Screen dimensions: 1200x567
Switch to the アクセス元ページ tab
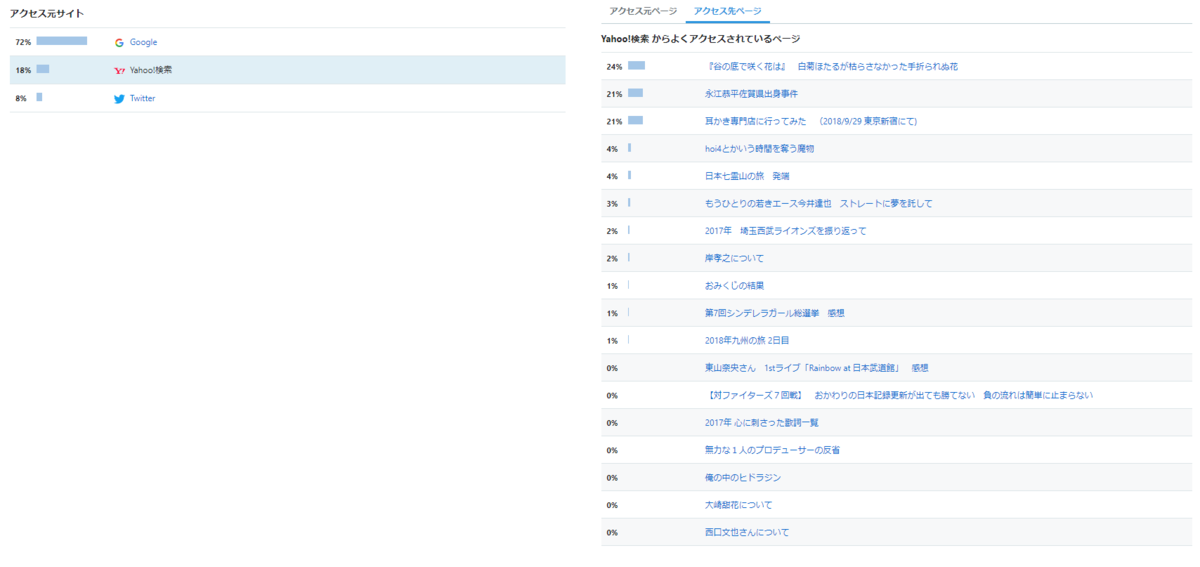pyautogui.click(x=643, y=11)
